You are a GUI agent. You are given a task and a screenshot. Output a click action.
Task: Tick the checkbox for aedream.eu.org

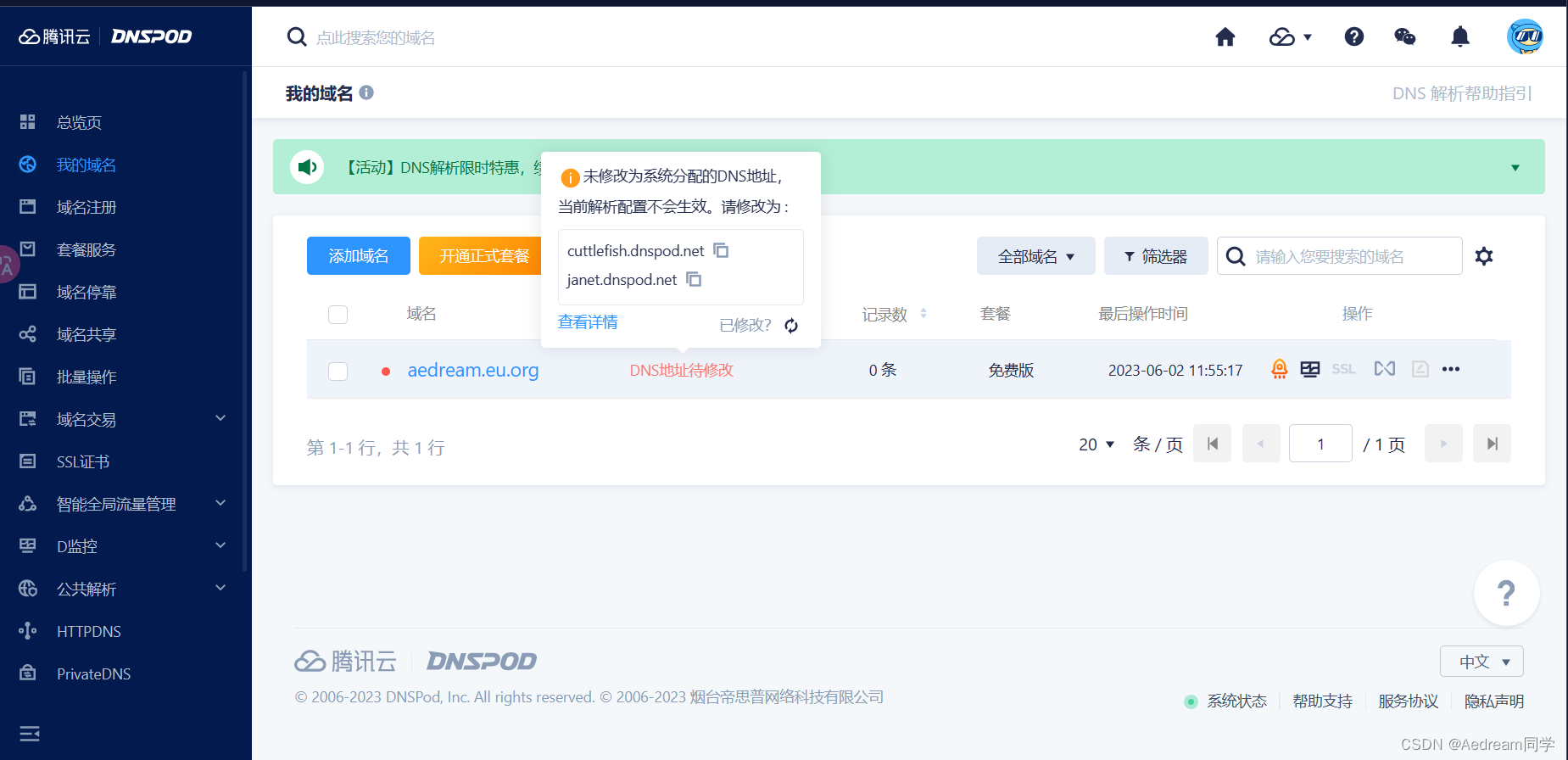pos(338,371)
